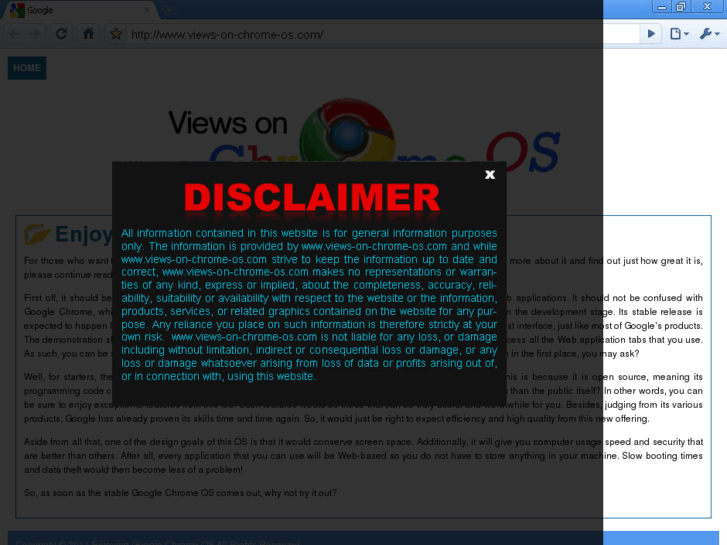Click the folder icon beside the Enjoy heading

click(37, 233)
